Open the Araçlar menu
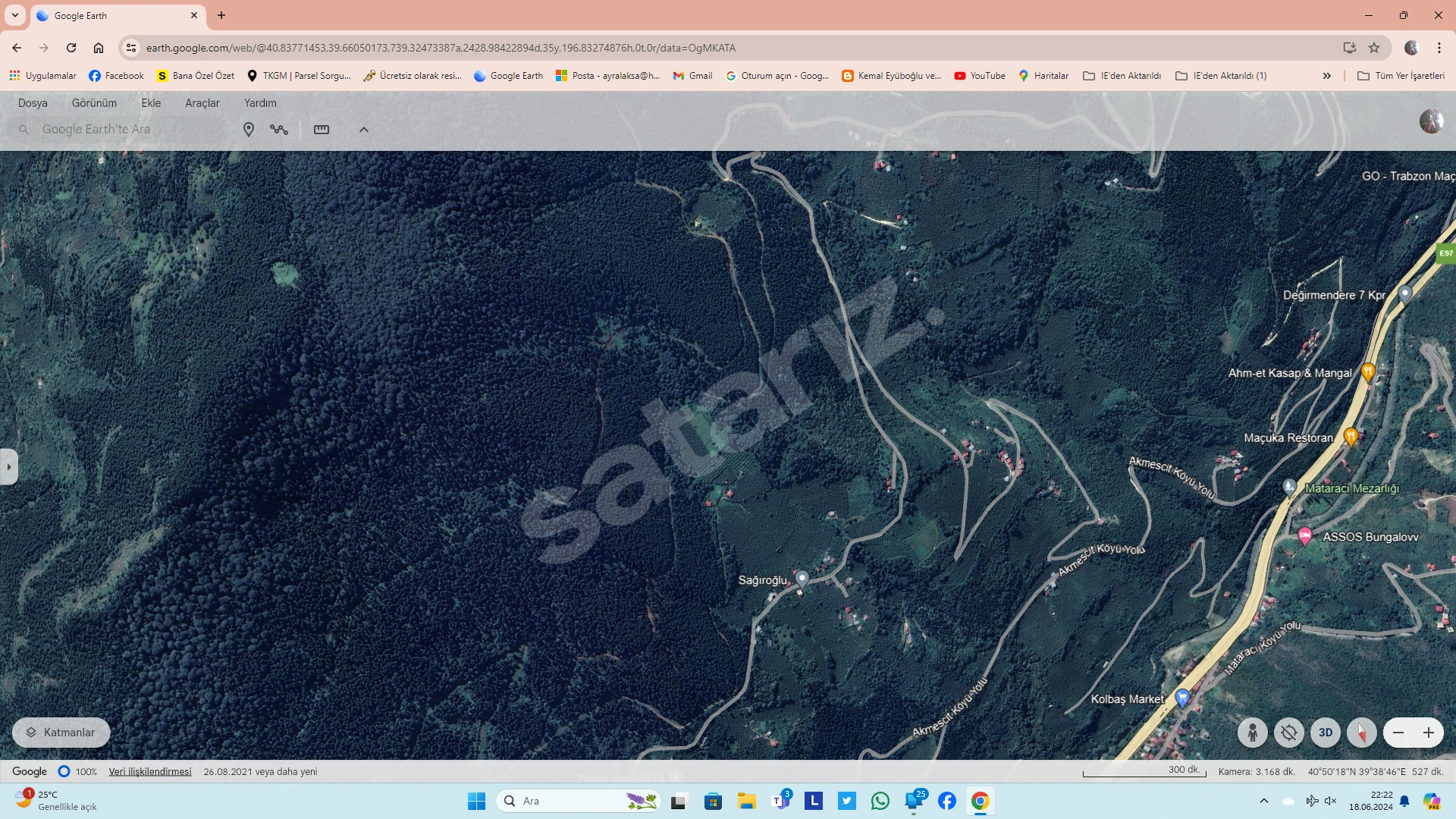Viewport: 1456px width, 819px height. pyautogui.click(x=202, y=103)
